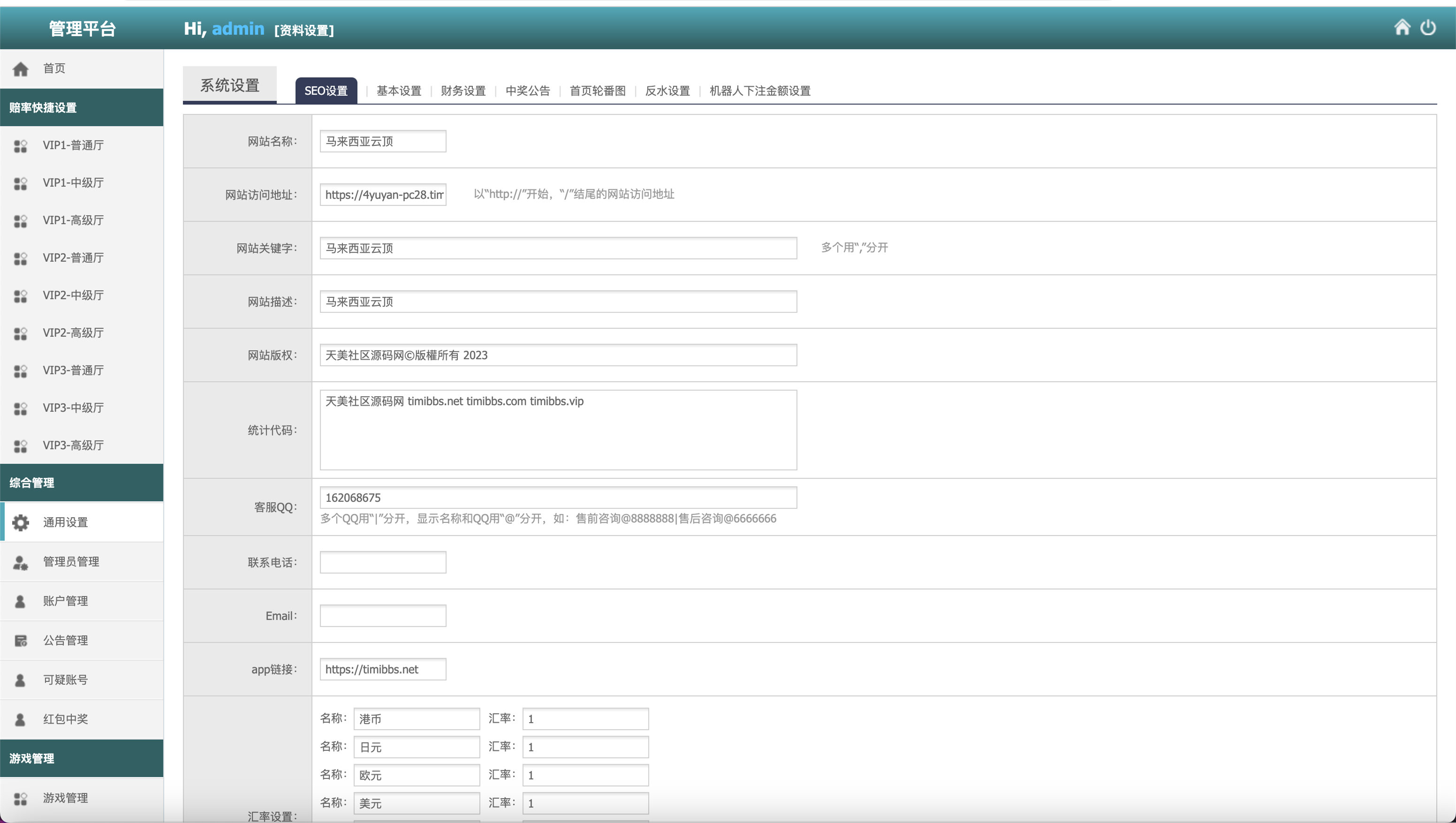The width and height of the screenshot is (1456, 823).
Task: Click the gear icon beside 通用设置
Action: 20,522
